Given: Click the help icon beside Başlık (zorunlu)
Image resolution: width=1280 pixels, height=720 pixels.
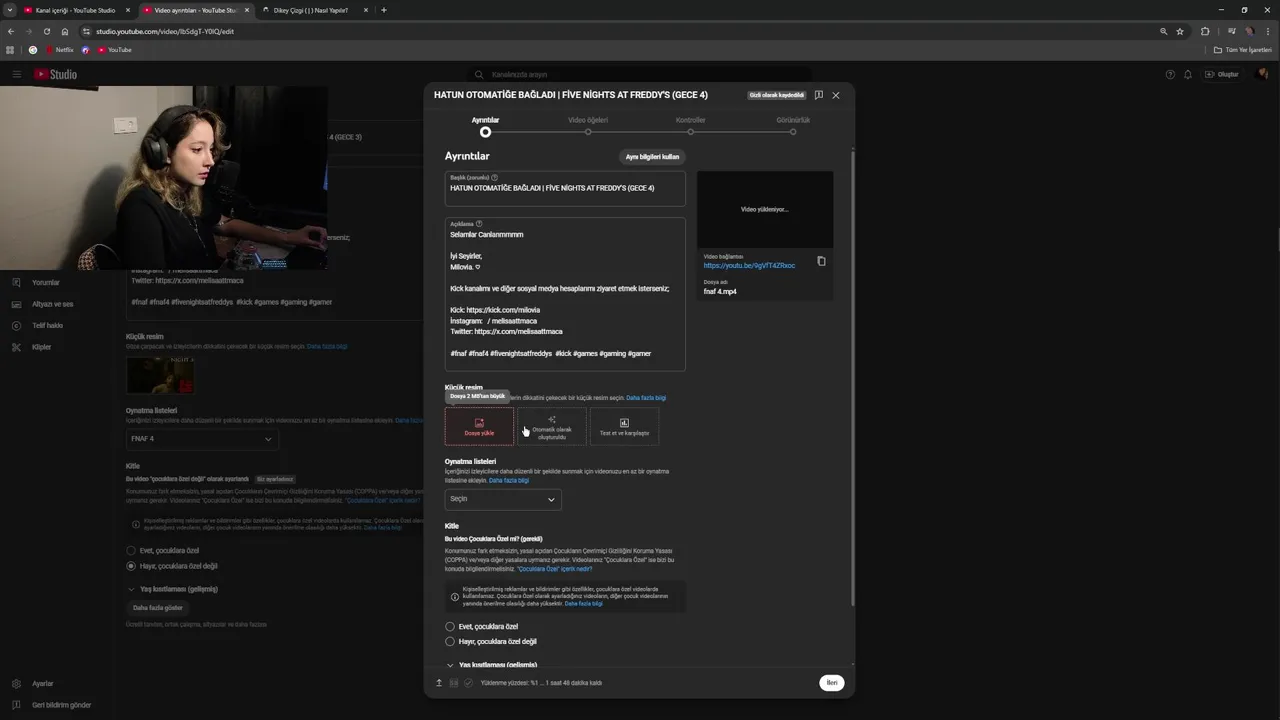Looking at the screenshot, I should tap(495, 178).
